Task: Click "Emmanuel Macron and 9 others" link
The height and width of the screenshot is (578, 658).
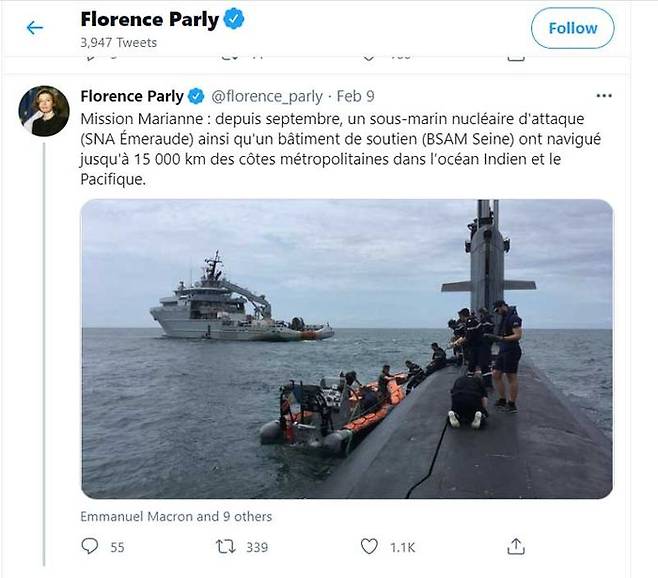Action: (x=176, y=516)
